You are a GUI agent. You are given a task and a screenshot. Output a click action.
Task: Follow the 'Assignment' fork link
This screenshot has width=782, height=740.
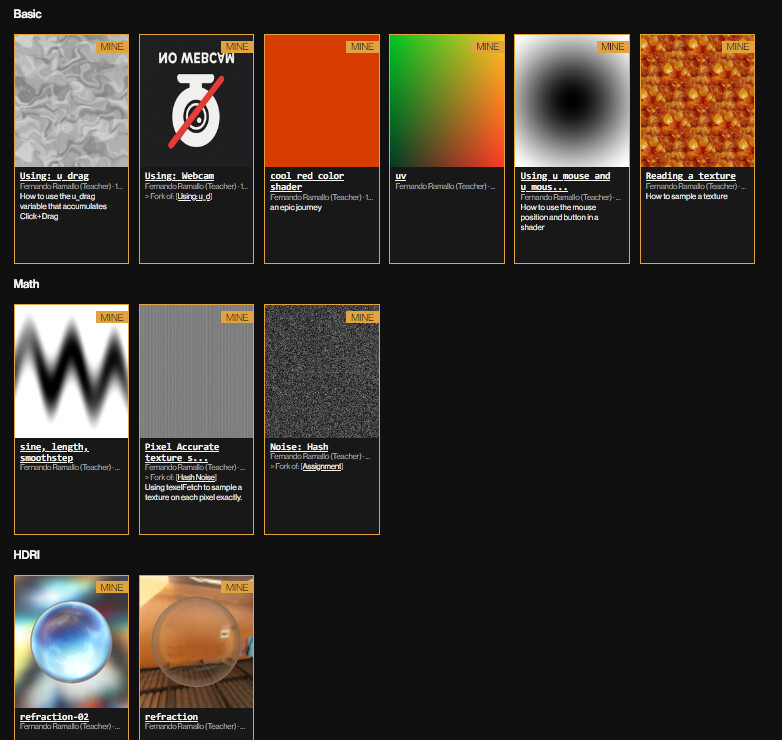[322, 466]
